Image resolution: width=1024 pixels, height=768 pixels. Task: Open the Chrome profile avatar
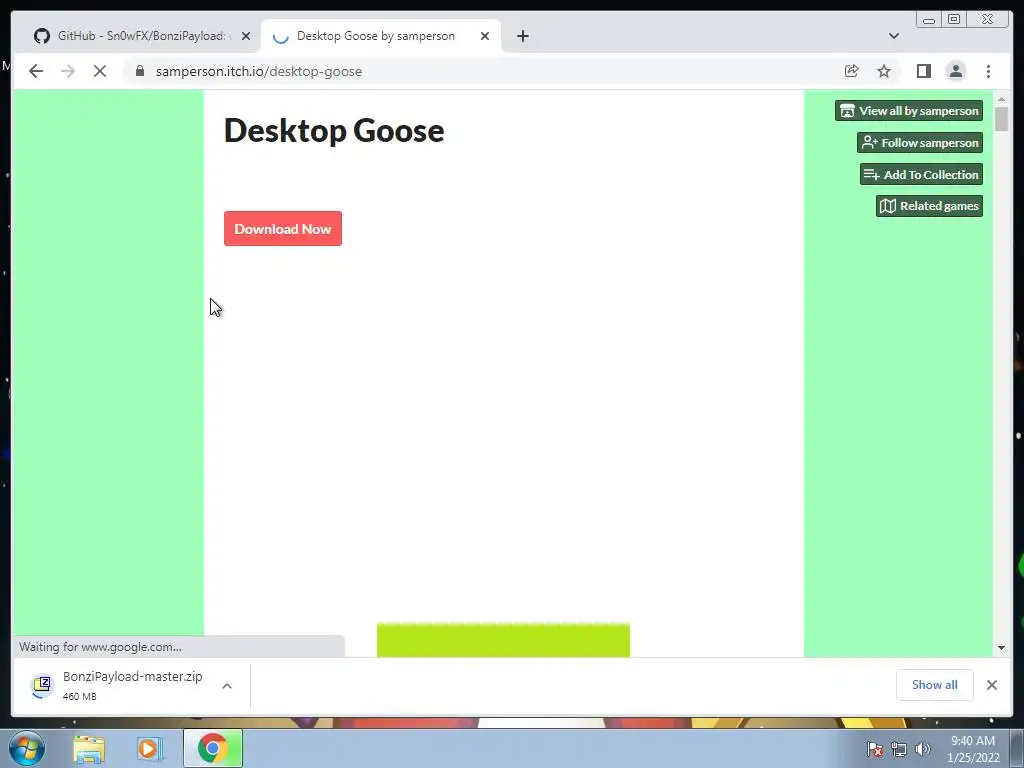[956, 71]
